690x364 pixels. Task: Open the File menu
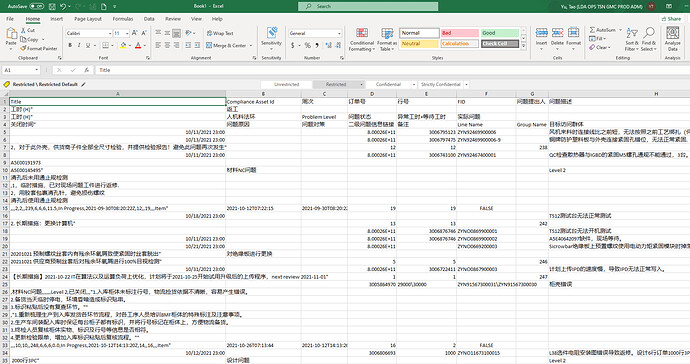click(x=10, y=19)
